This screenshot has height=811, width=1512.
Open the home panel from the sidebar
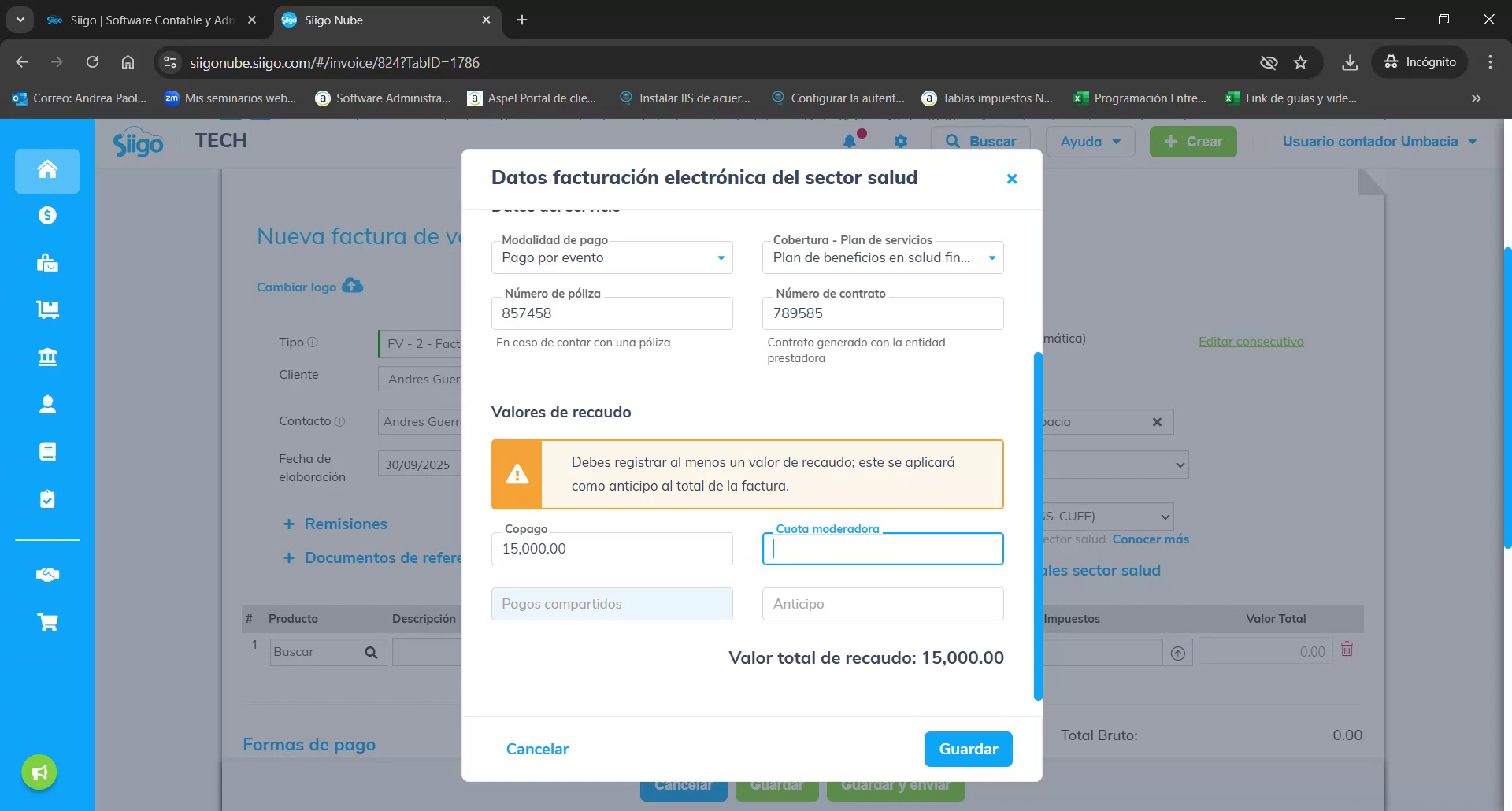[x=46, y=170]
